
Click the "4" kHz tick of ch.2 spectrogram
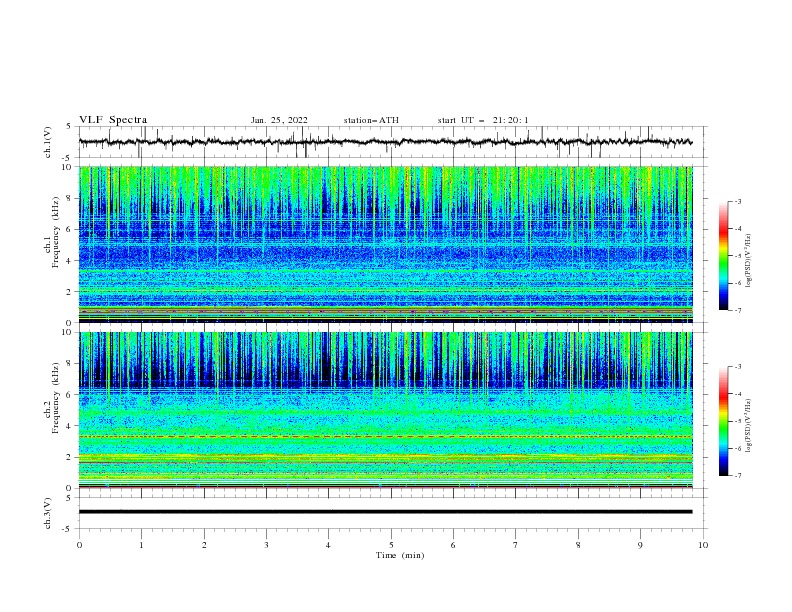click(x=70, y=426)
